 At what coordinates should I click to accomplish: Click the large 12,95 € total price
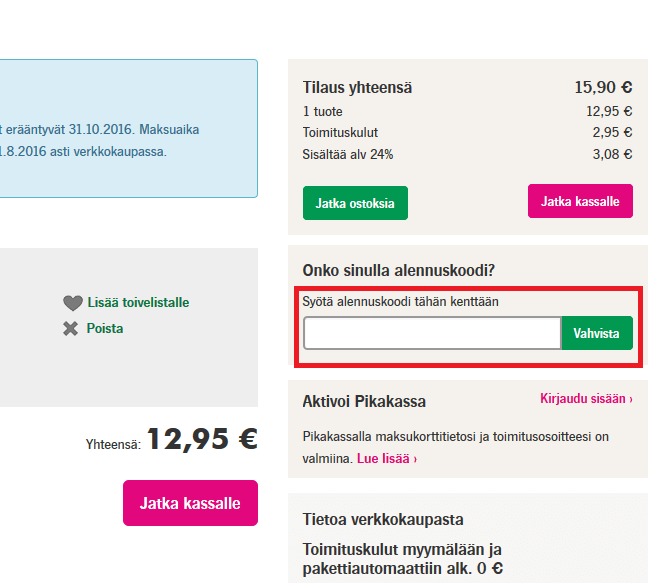pos(202,439)
